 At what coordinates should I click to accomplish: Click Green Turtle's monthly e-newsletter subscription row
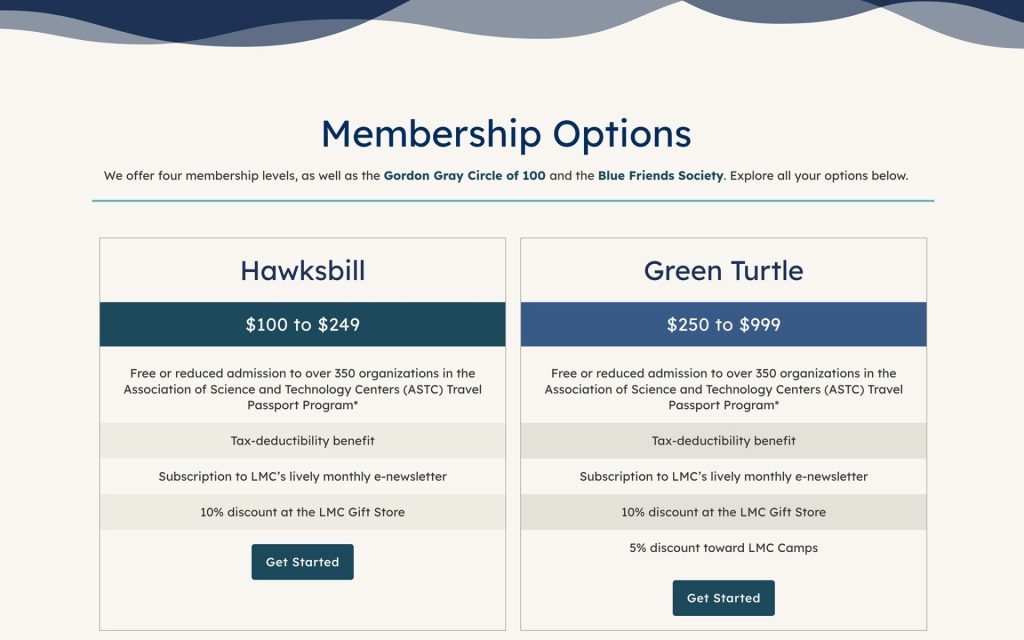pos(724,477)
